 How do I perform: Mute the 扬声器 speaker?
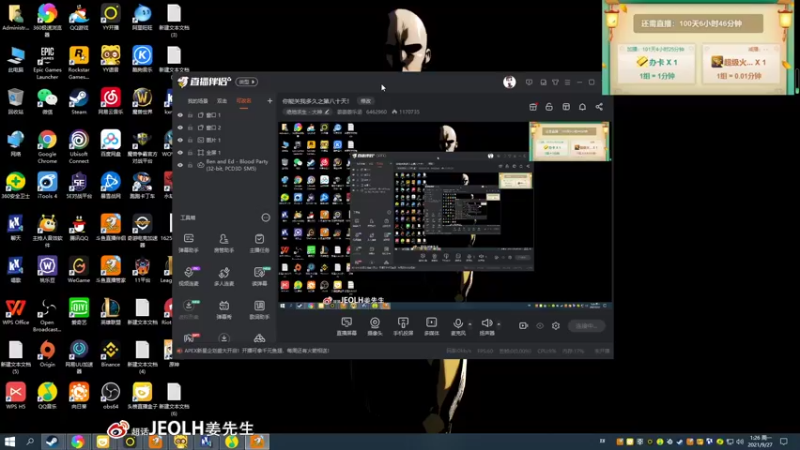point(487,326)
